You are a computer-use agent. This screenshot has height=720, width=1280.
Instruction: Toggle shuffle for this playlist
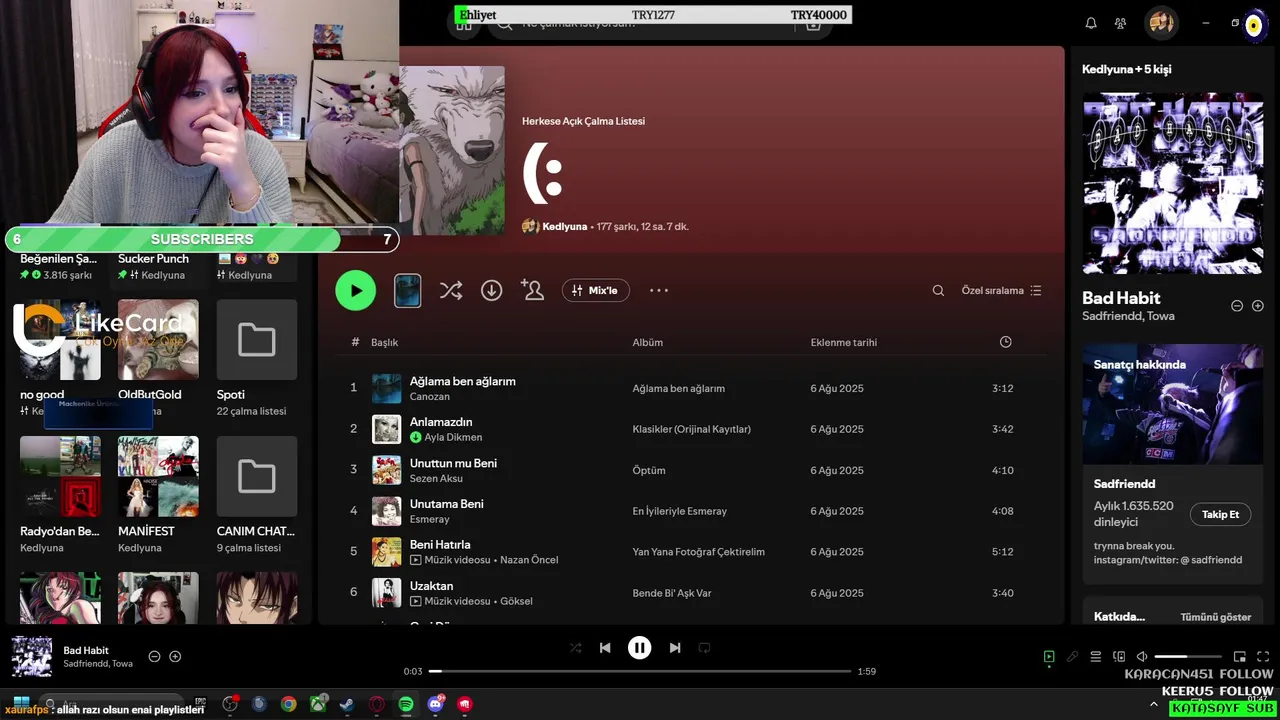(x=451, y=290)
